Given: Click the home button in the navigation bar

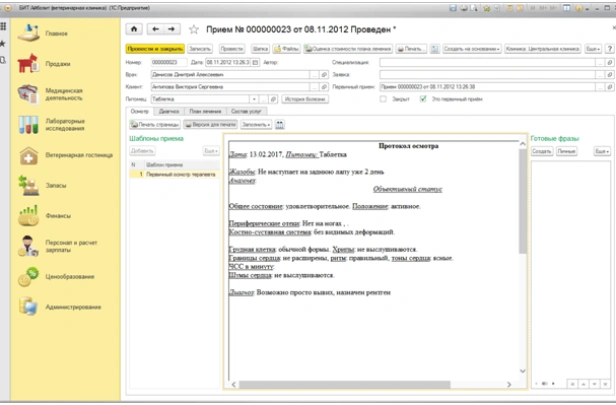Looking at the screenshot, I should point(136,31).
